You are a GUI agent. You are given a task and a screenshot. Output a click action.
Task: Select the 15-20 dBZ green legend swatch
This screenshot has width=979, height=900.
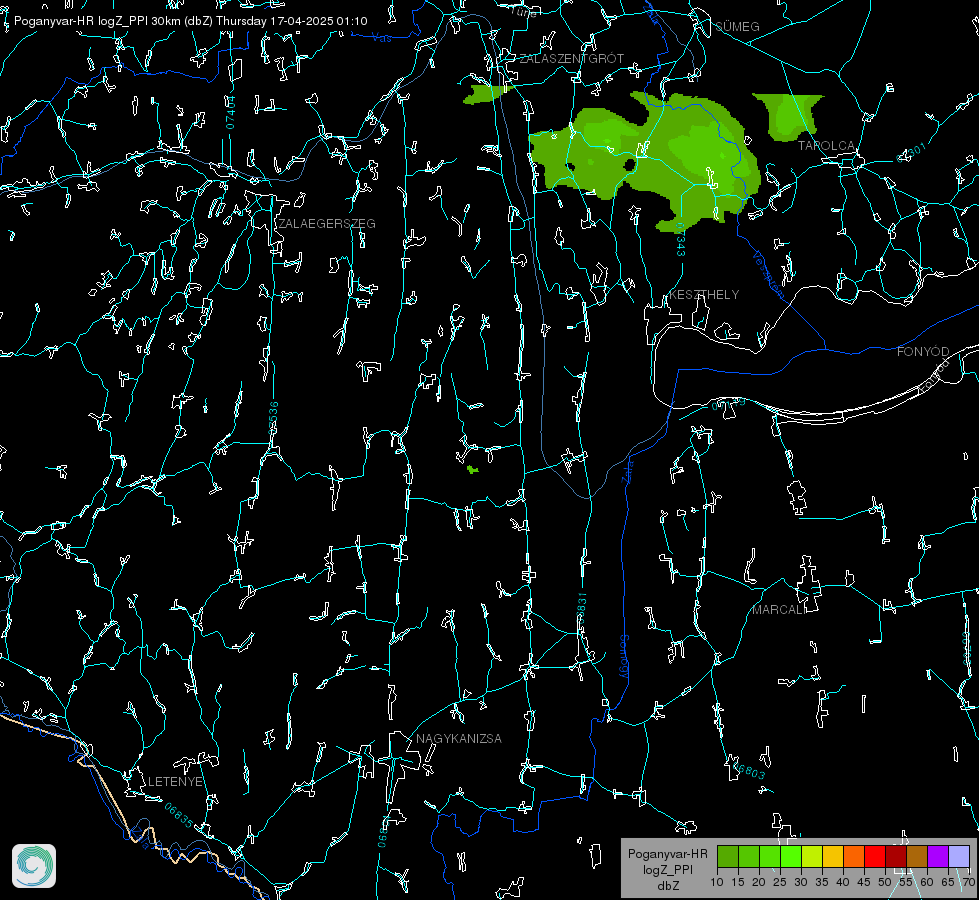[749, 856]
